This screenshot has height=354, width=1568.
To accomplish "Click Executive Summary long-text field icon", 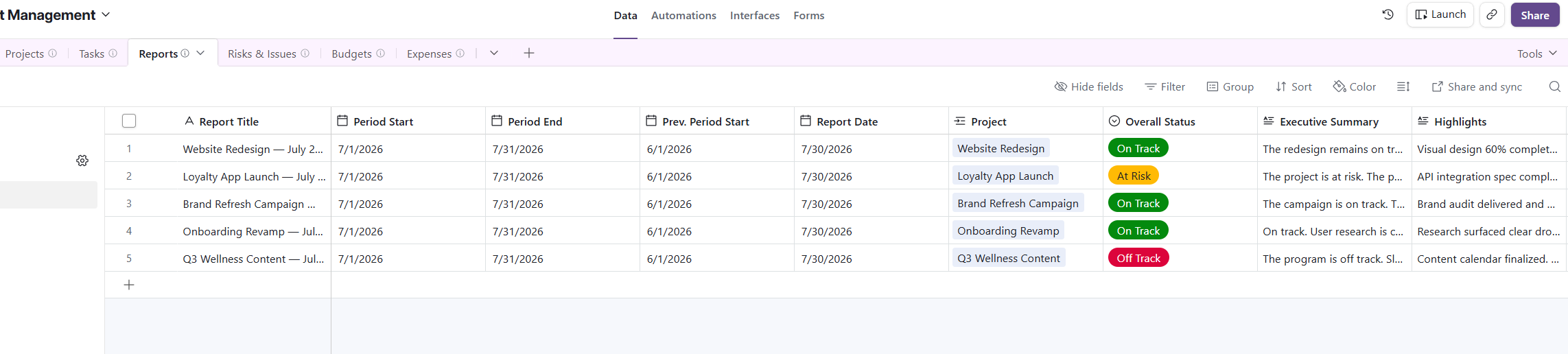I will coord(1269,121).
